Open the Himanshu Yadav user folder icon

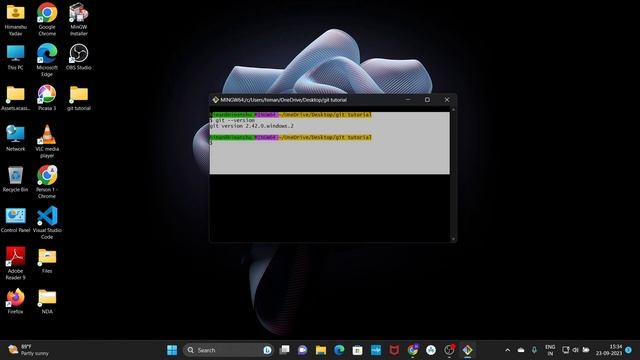(16, 19)
